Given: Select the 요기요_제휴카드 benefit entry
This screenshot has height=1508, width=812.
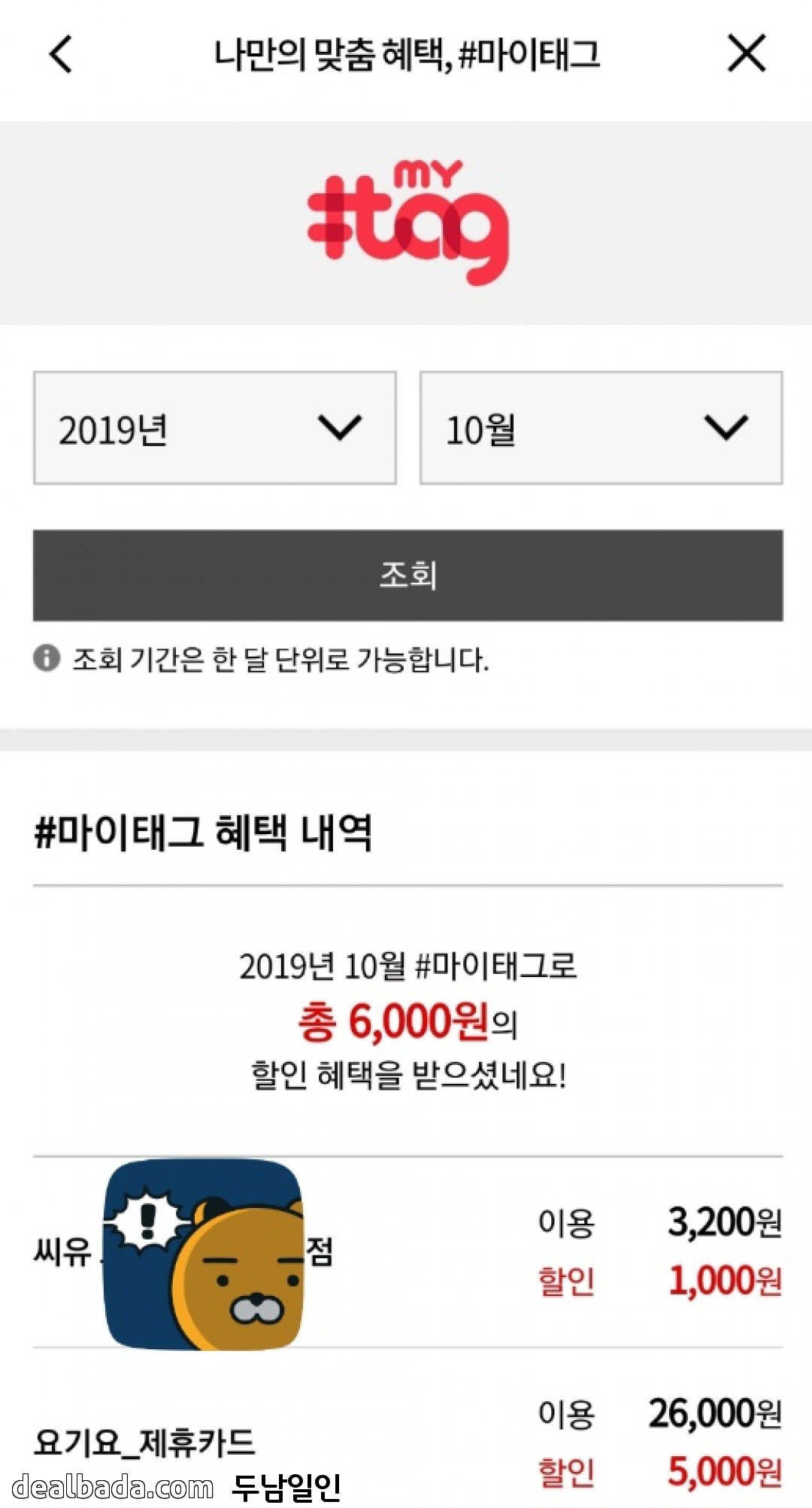Looking at the screenshot, I should coord(145,1443).
